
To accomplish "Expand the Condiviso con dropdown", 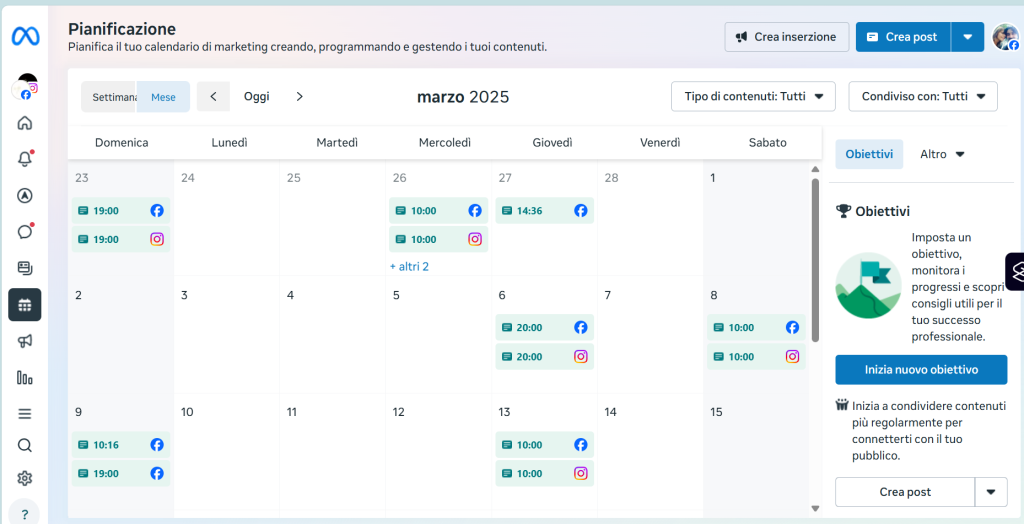I will coord(923,97).
